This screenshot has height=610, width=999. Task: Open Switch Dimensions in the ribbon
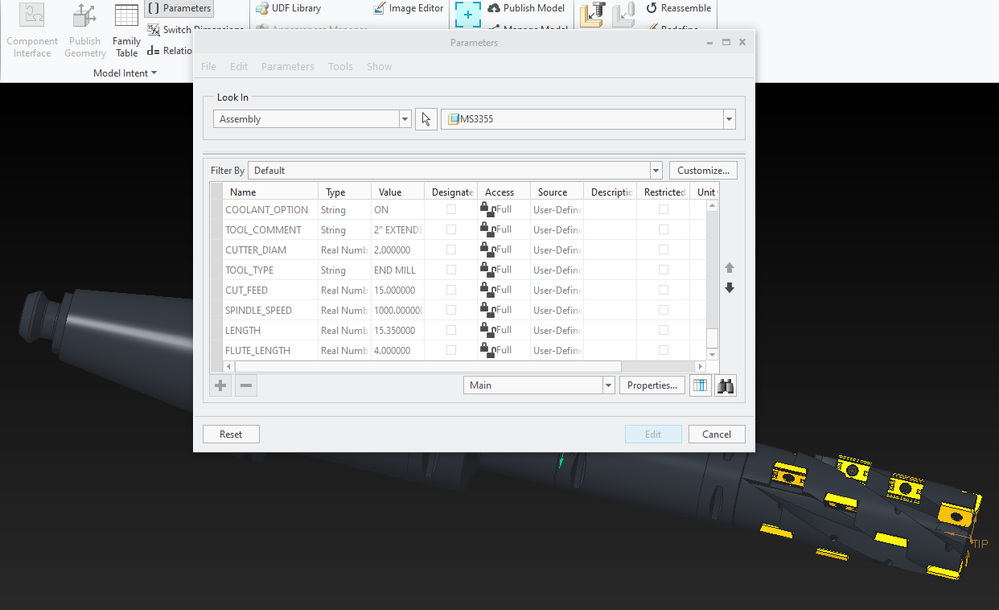[x=195, y=29]
